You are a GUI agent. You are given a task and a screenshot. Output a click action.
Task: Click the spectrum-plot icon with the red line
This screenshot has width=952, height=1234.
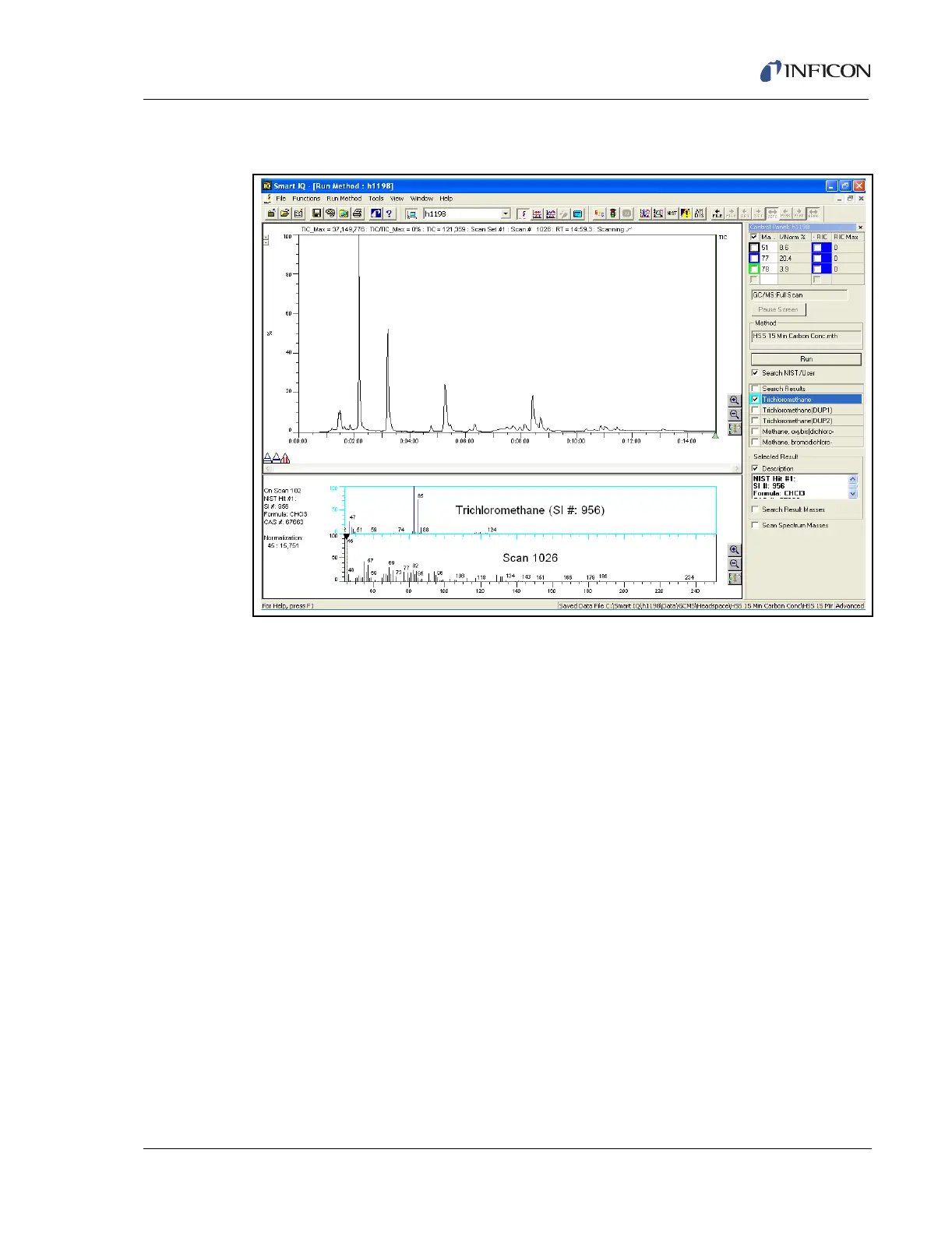(537, 213)
